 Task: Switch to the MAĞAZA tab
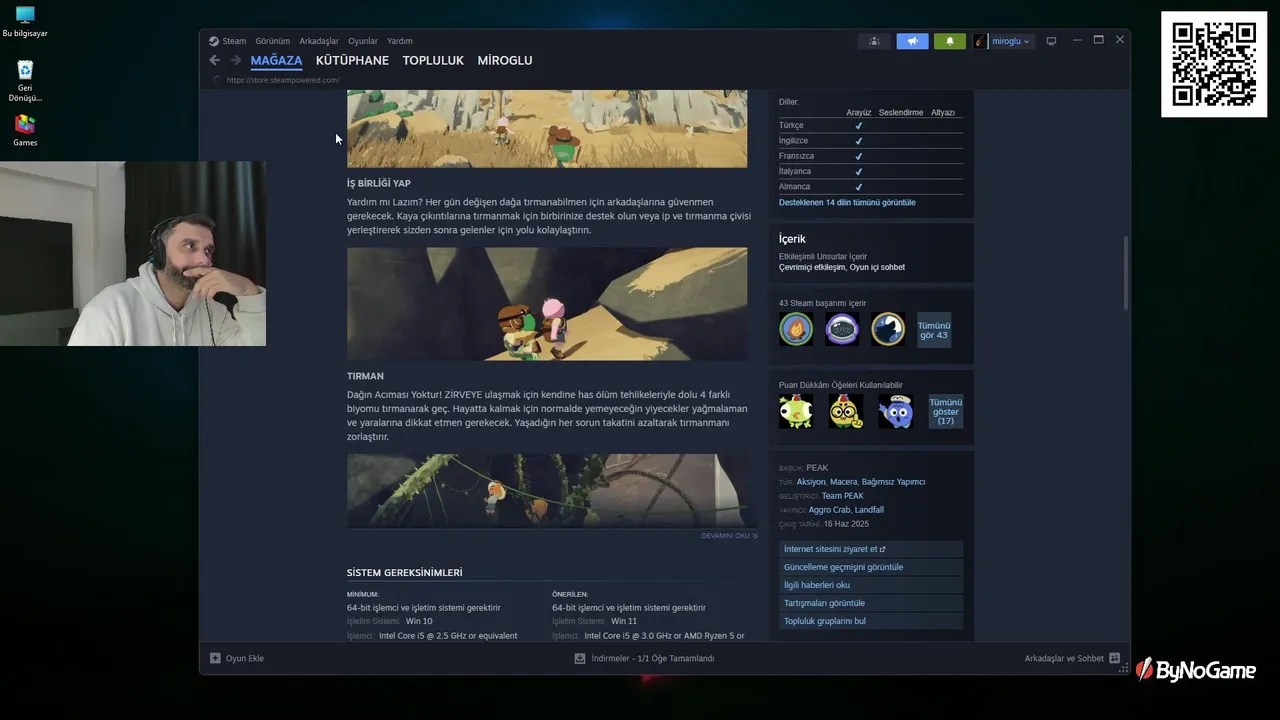[276, 60]
